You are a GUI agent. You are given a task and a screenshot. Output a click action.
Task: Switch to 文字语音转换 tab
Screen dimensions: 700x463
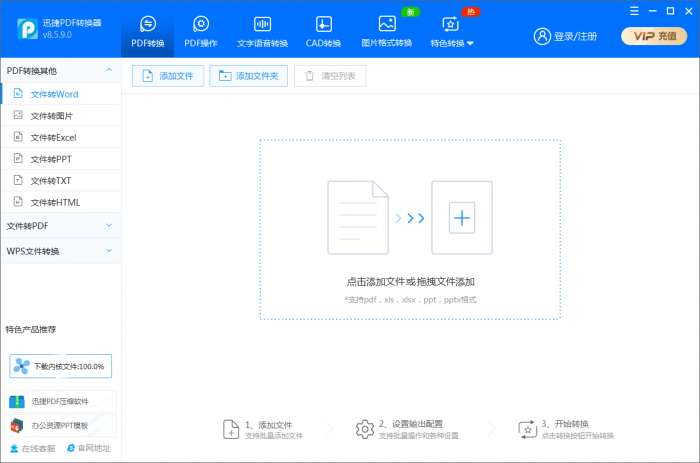click(x=263, y=30)
